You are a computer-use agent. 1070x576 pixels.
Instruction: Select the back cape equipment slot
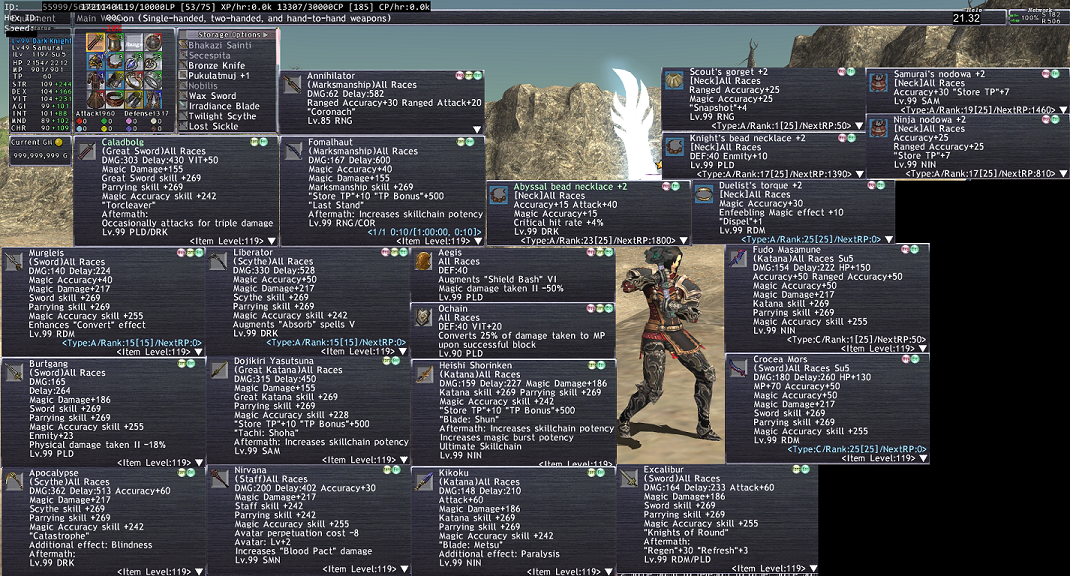(x=96, y=100)
